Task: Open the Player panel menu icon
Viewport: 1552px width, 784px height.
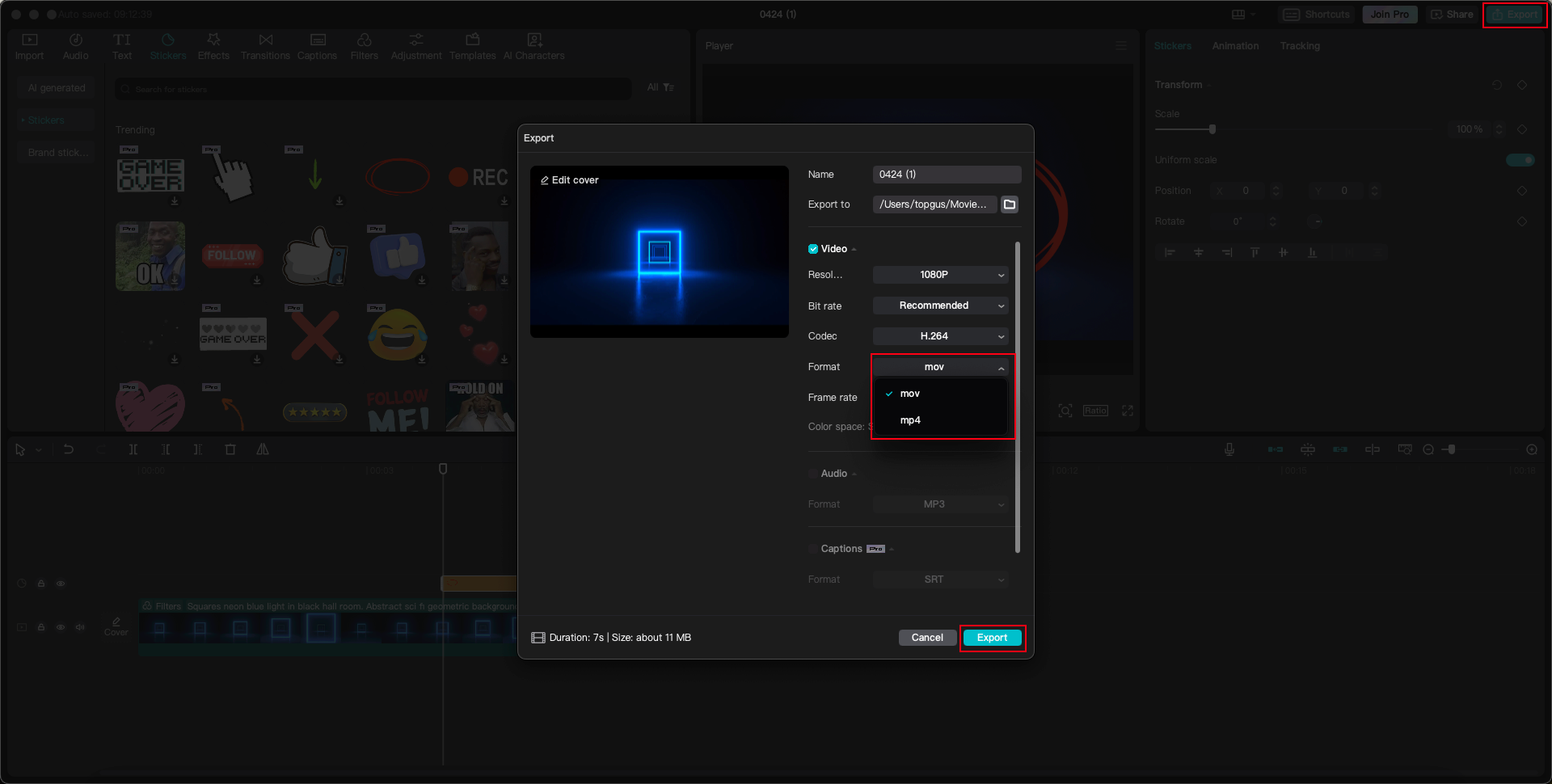Action: (x=1121, y=46)
